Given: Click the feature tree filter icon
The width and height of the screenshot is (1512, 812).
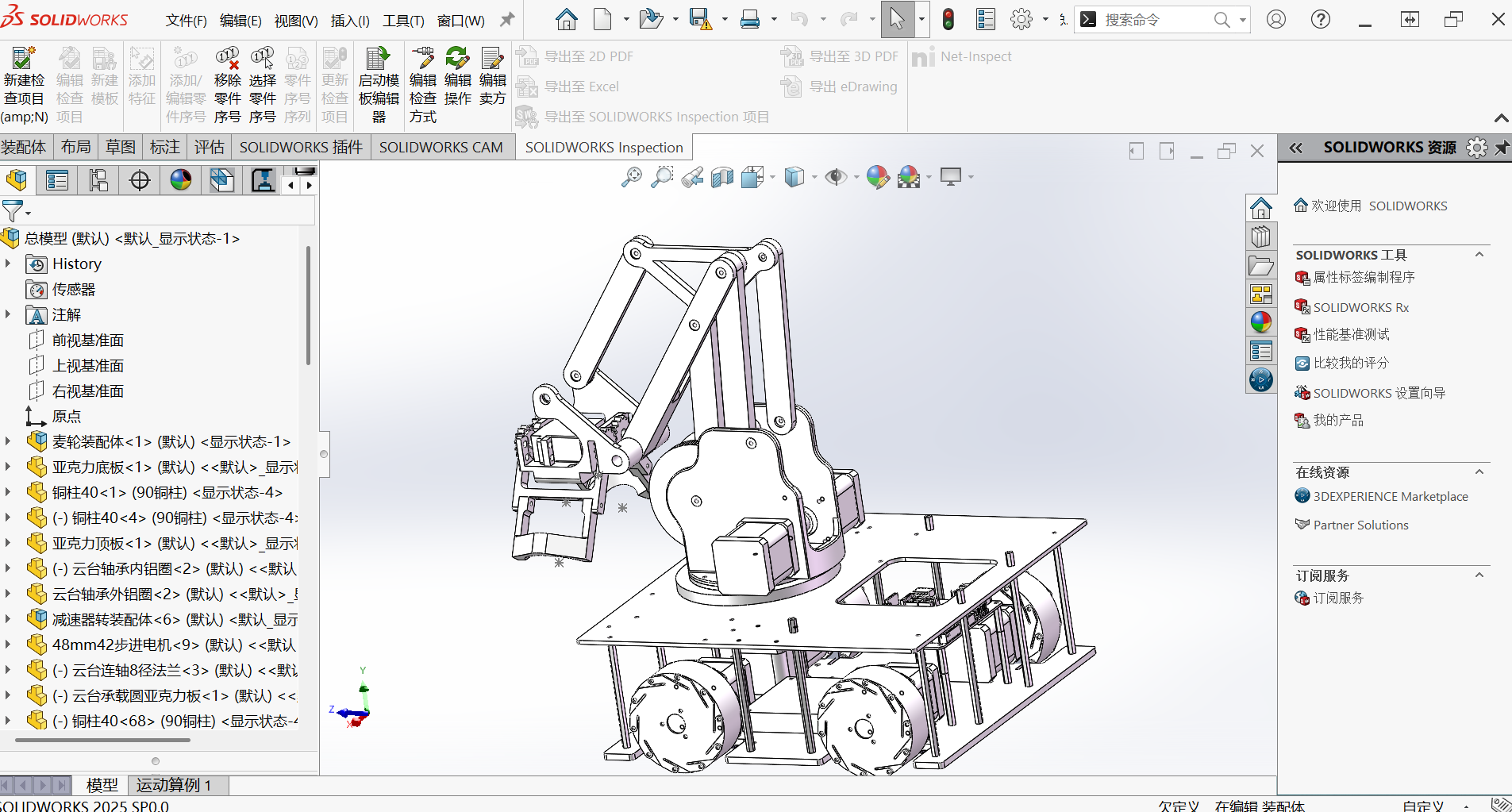Looking at the screenshot, I should pos(13,211).
